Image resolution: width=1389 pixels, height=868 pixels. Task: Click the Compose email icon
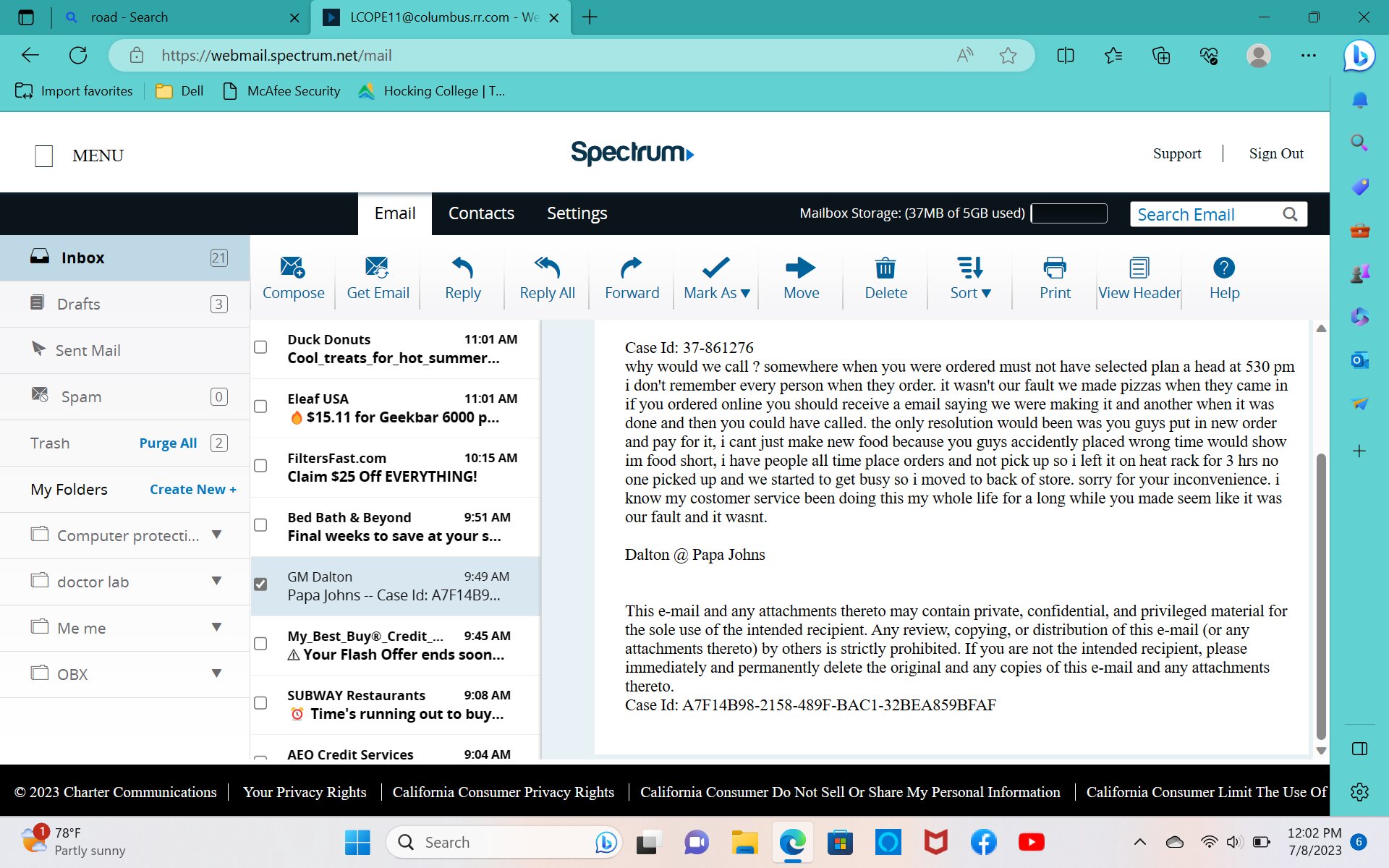[293, 268]
